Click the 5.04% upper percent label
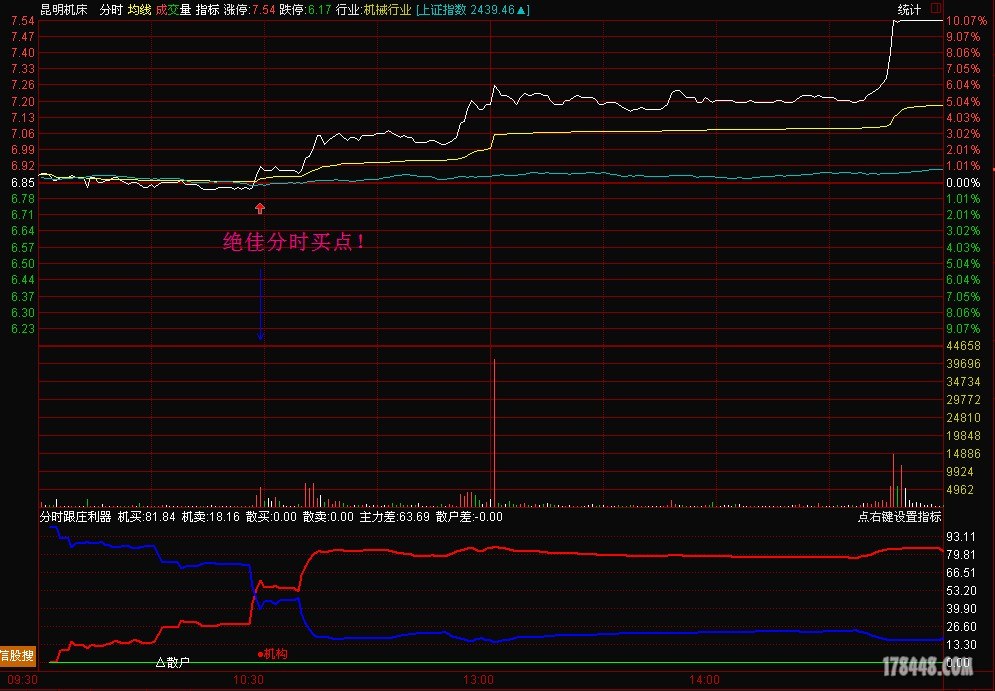Screen dimensions: 995x691 point(963,102)
